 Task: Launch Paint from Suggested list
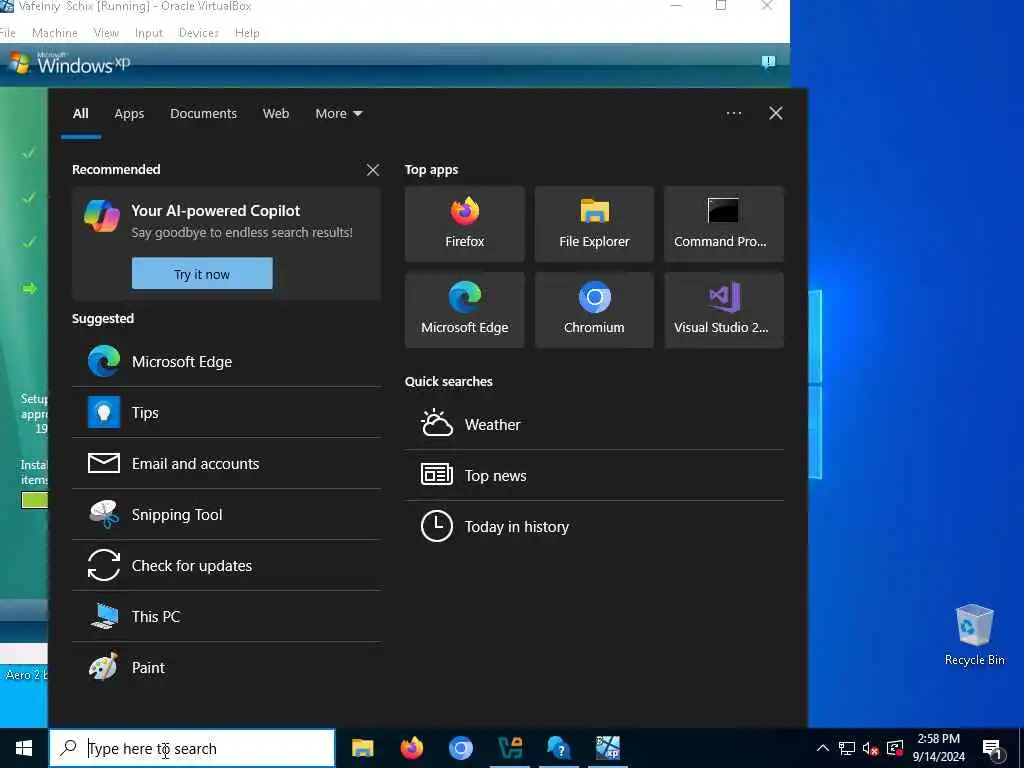click(x=226, y=667)
